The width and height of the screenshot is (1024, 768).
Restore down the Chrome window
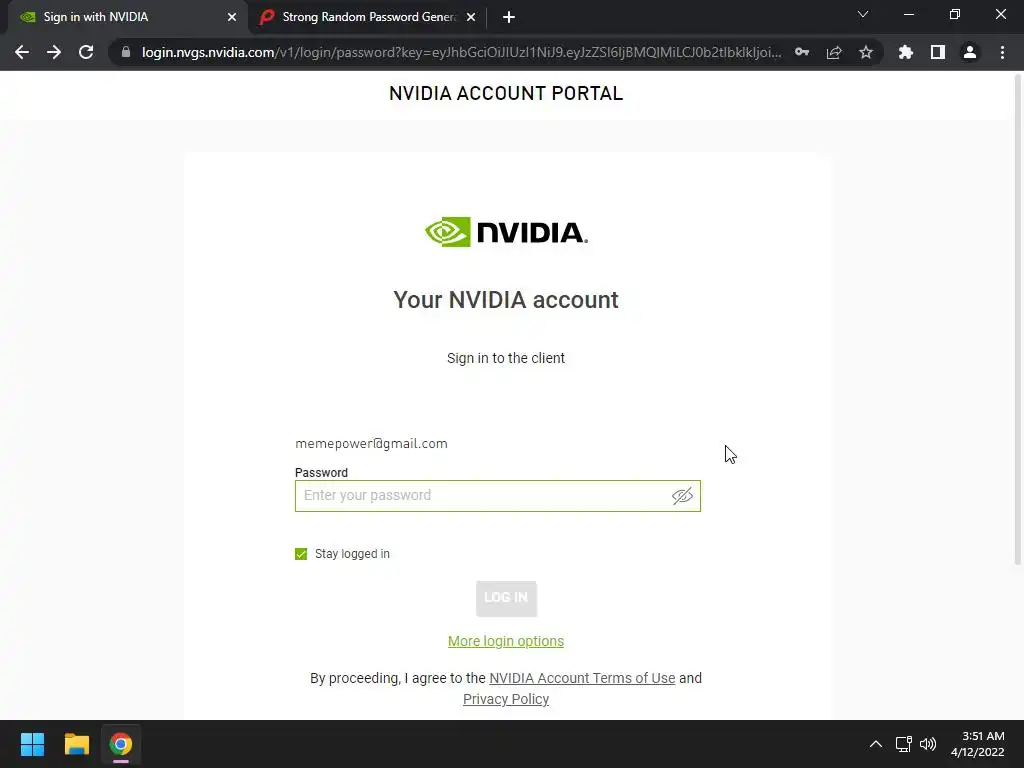point(955,14)
